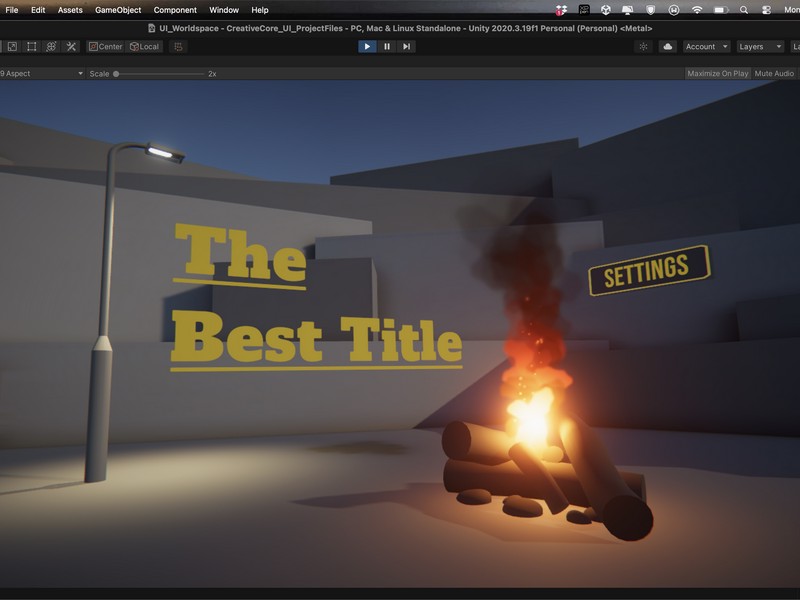Open the Window menu
Image resolution: width=800 pixels, height=600 pixels.
(x=224, y=10)
